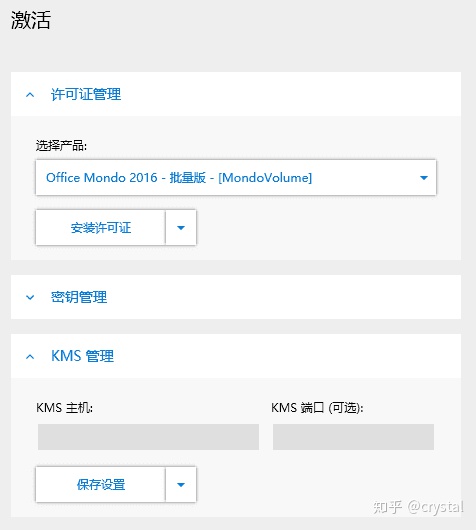The height and width of the screenshot is (530, 476).
Task: Open the split arrow beside 保存设置
Action: [x=181, y=484]
